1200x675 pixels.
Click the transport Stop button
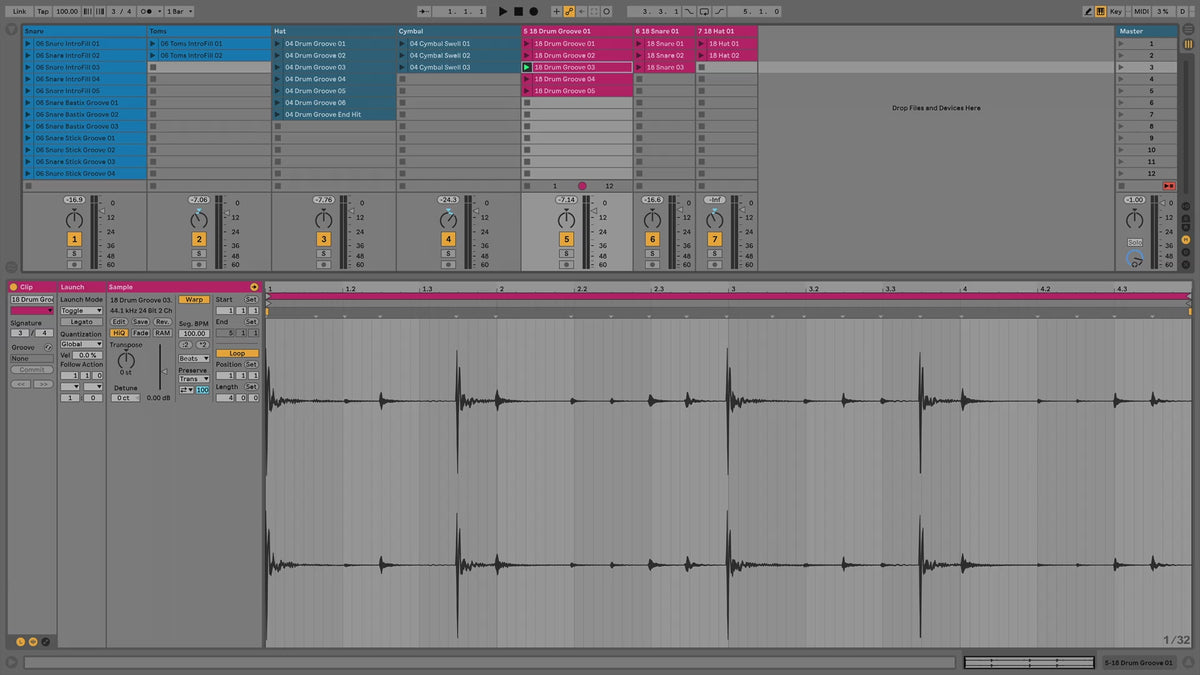518,11
